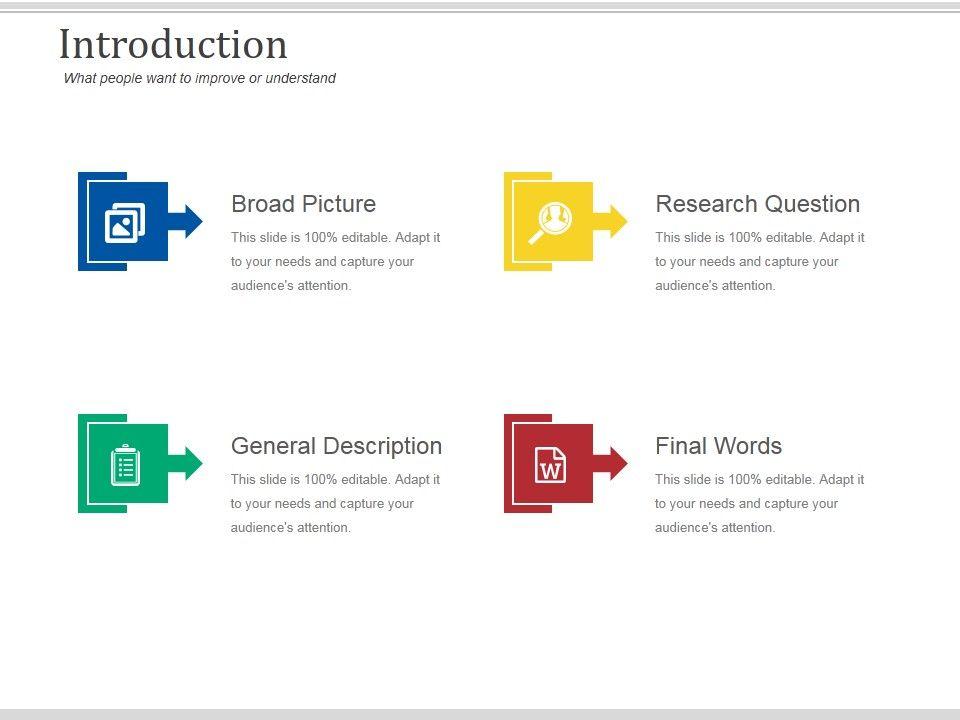Select the 'General Description' heading

[336, 446]
